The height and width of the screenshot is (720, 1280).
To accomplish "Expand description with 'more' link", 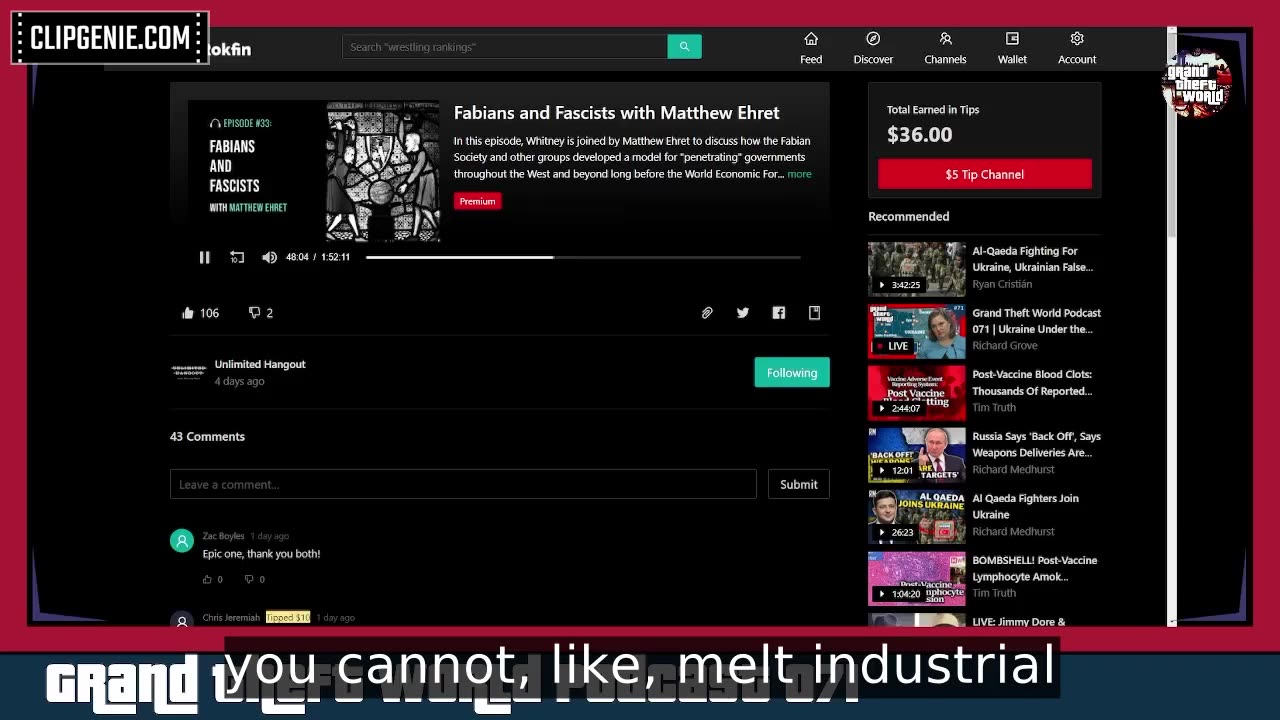I will (799, 174).
